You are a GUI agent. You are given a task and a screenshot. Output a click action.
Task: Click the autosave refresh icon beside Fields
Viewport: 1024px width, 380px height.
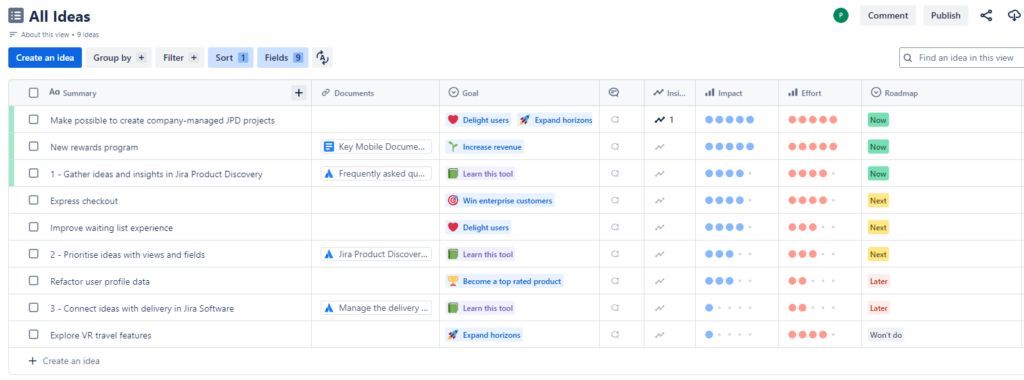pos(322,57)
